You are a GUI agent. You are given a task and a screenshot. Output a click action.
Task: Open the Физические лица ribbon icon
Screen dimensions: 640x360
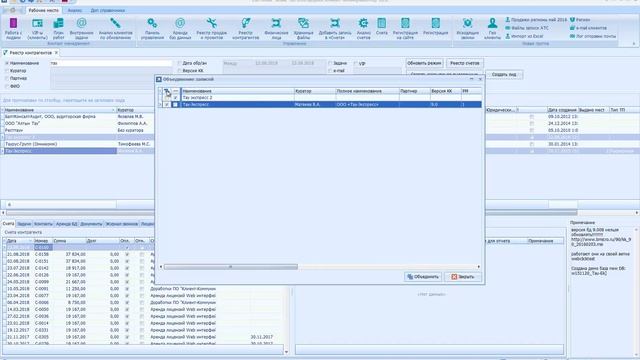(276, 28)
